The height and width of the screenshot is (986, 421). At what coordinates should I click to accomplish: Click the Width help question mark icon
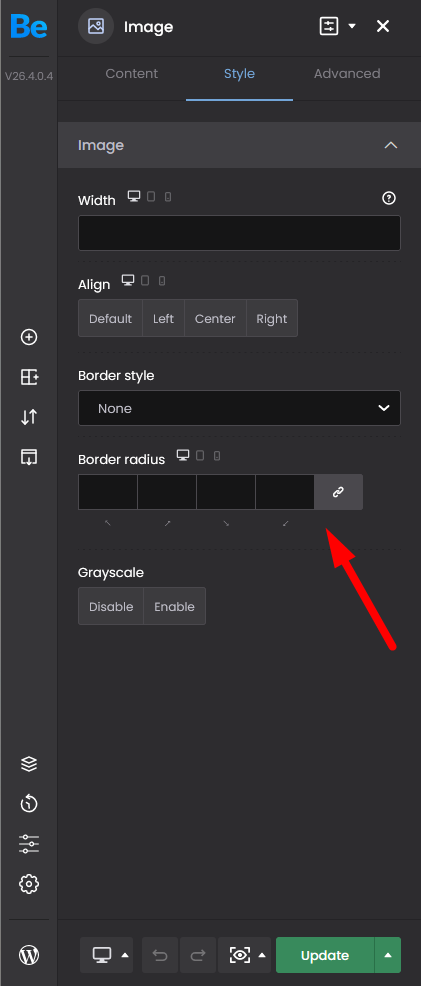tap(389, 199)
